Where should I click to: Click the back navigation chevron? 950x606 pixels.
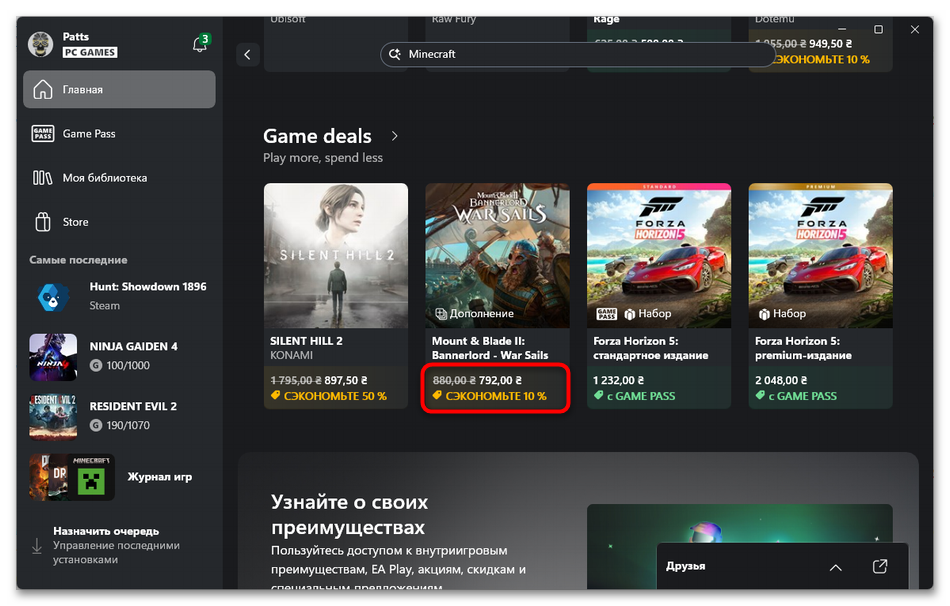(247, 54)
